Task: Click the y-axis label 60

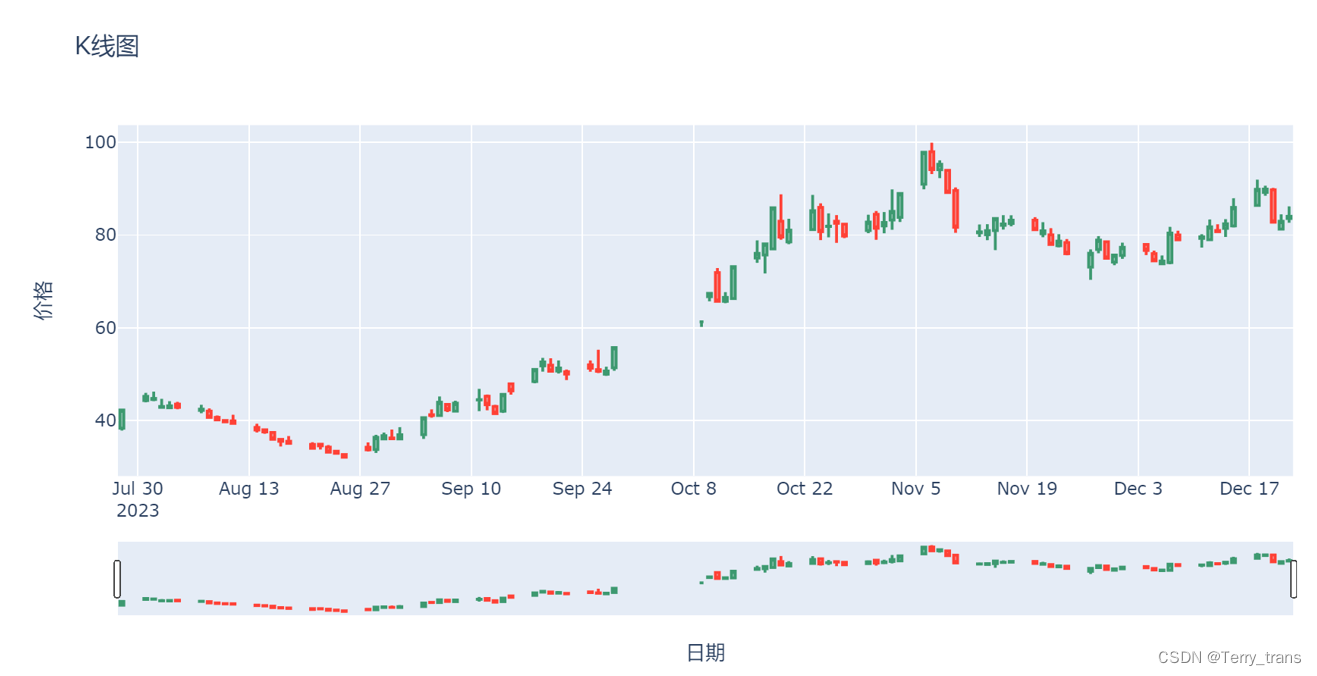Action: pyautogui.click(x=106, y=328)
